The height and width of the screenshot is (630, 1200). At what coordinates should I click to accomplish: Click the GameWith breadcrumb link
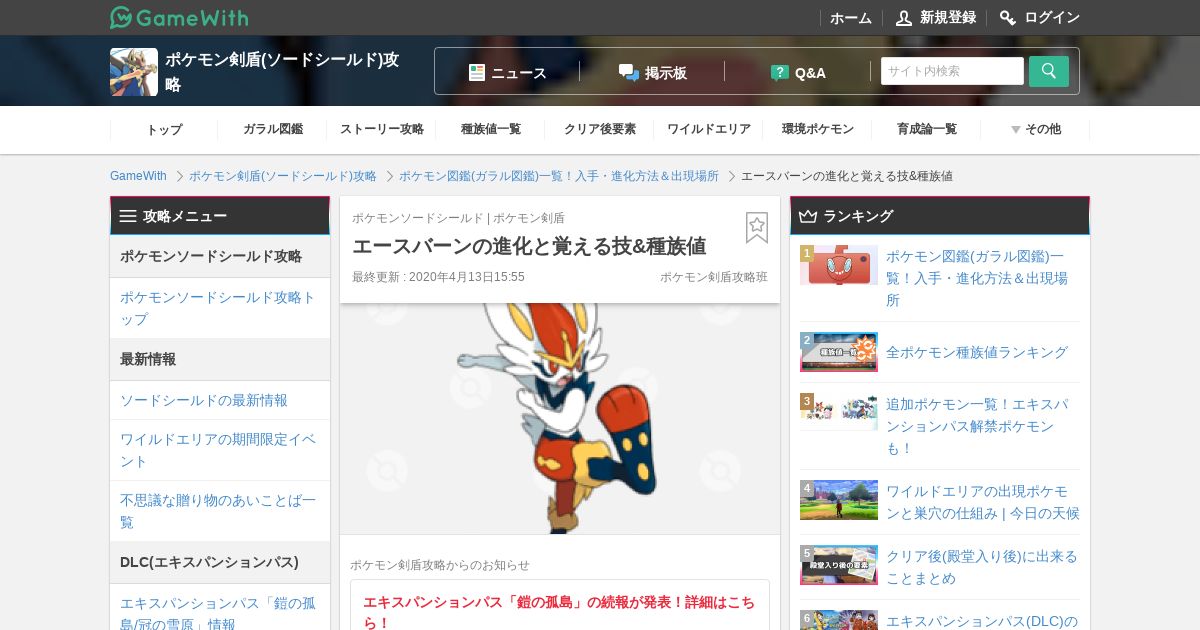click(x=138, y=176)
